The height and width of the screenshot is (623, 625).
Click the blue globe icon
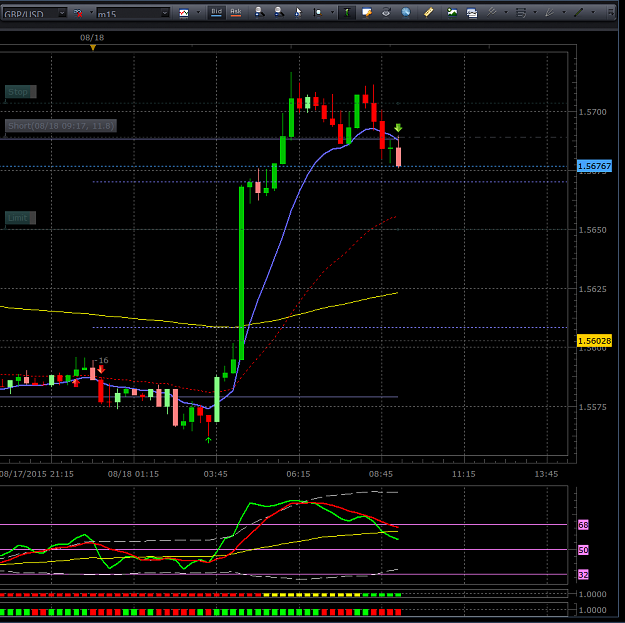pos(406,13)
